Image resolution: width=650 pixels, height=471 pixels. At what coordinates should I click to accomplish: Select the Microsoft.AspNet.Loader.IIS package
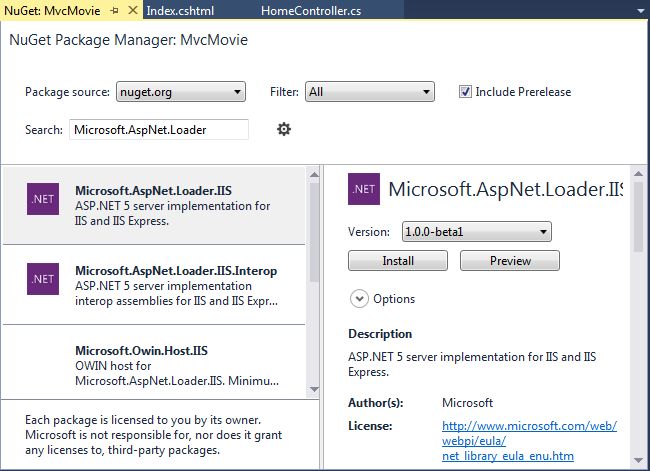[x=154, y=206]
